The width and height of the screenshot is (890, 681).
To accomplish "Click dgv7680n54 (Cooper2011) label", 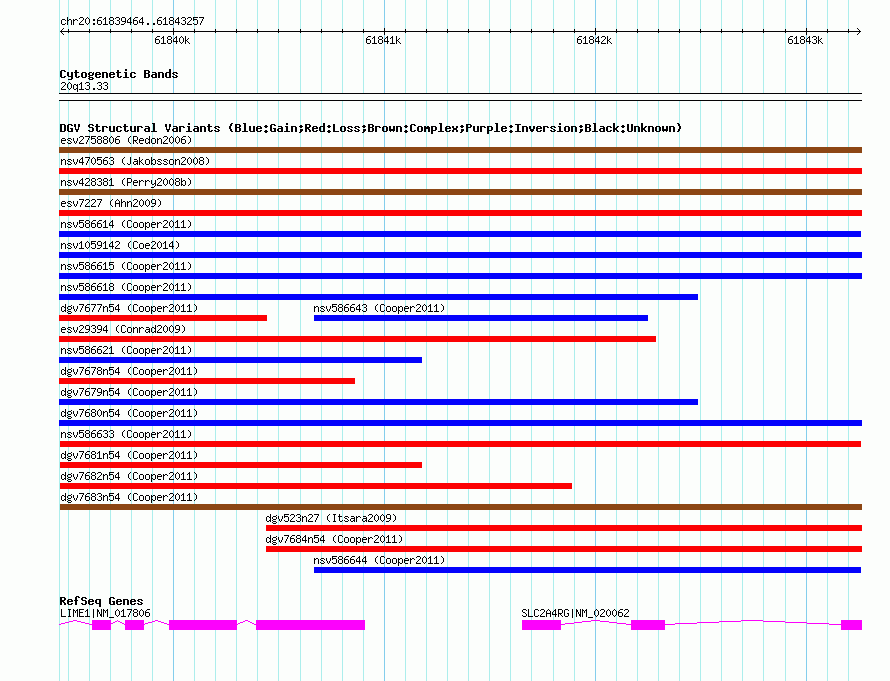I will pyautogui.click(x=129, y=413).
